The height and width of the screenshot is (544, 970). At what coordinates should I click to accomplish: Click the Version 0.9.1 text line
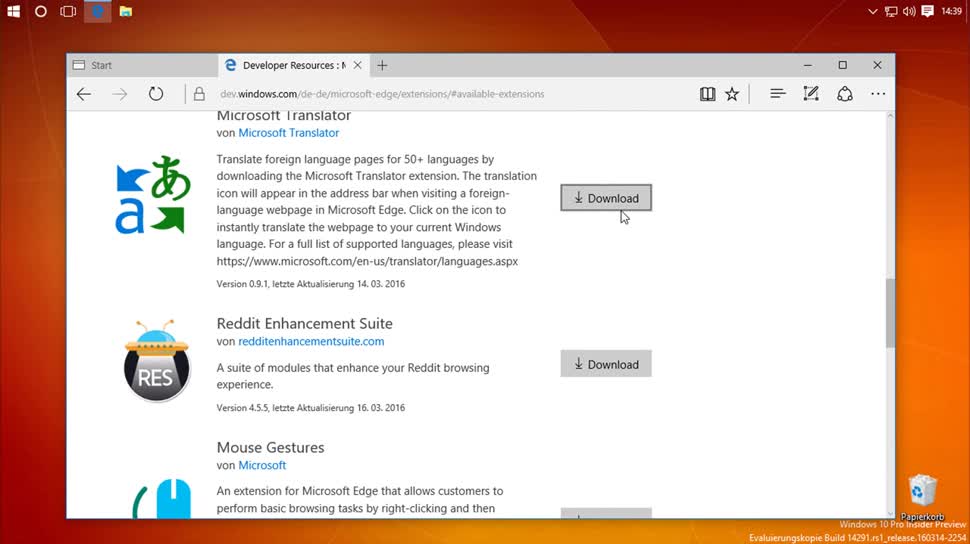(x=311, y=284)
